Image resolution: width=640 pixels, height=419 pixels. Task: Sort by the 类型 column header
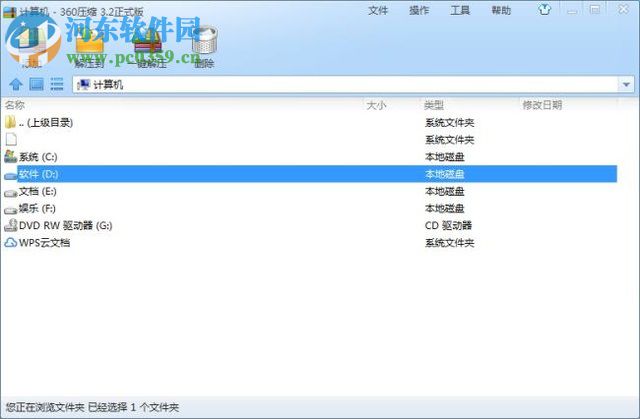[433, 105]
